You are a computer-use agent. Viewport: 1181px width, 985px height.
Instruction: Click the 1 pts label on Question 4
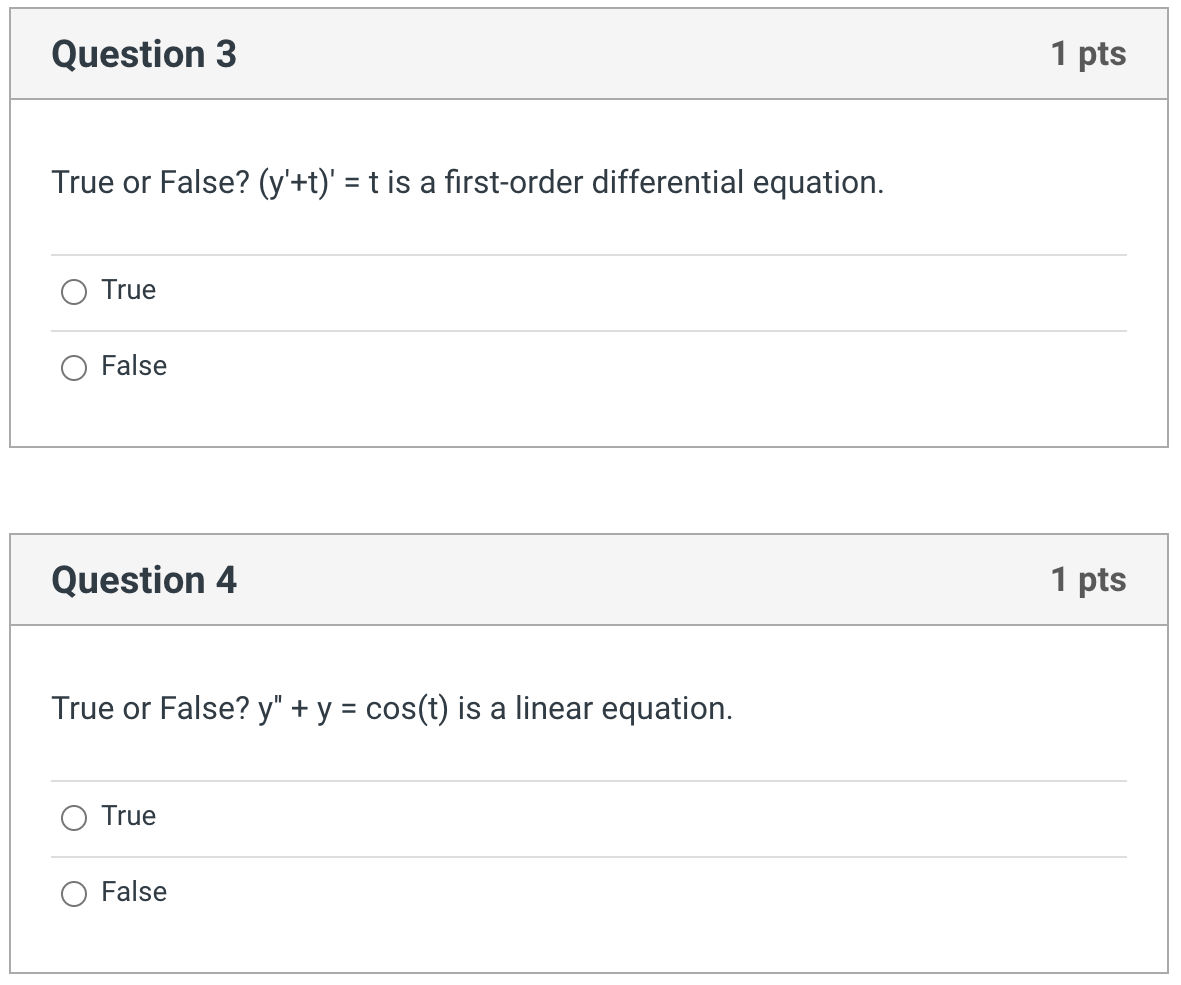tap(1089, 580)
